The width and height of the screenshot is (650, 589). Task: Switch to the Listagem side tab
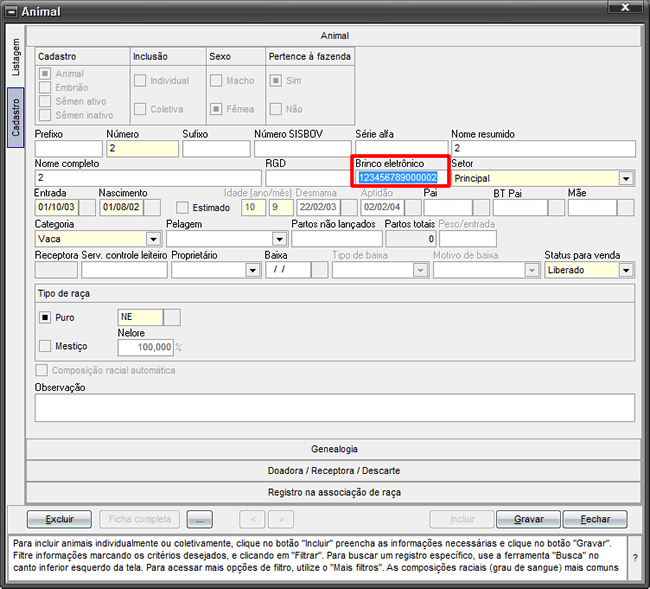(15, 58)
